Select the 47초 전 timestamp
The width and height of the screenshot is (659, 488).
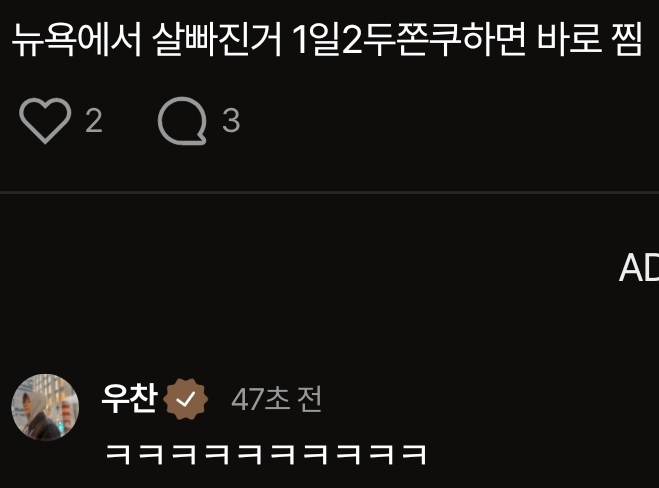pyautogui.click(x=277, y=399)
